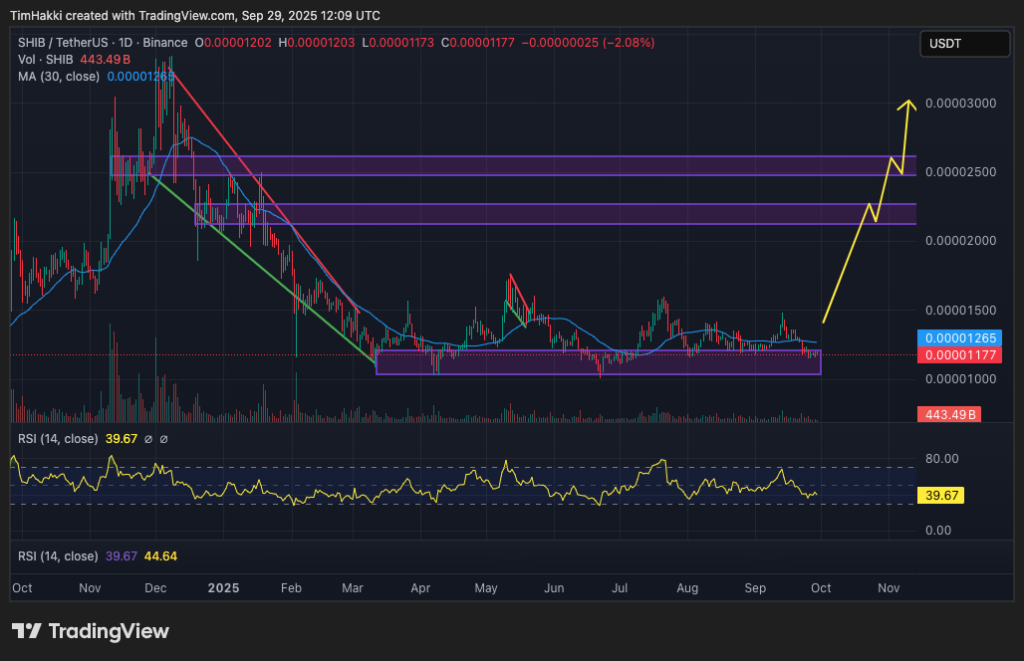Click the TradingView.com text in header
The width and height of the screenshot is (1024, 661).
click(177, 16)
